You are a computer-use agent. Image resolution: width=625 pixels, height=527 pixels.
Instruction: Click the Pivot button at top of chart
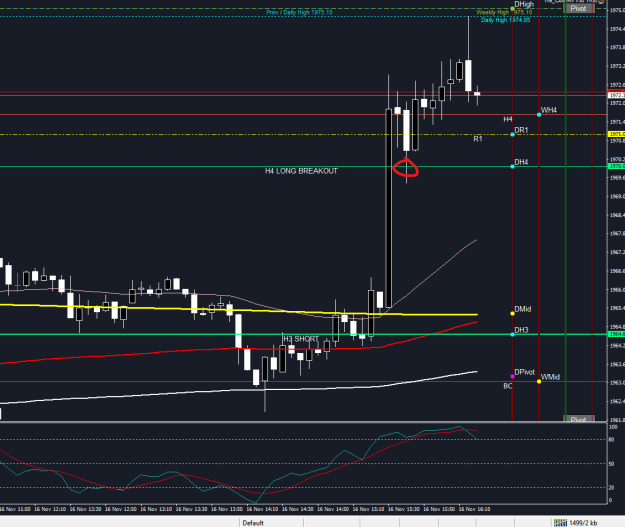(578, 8)
